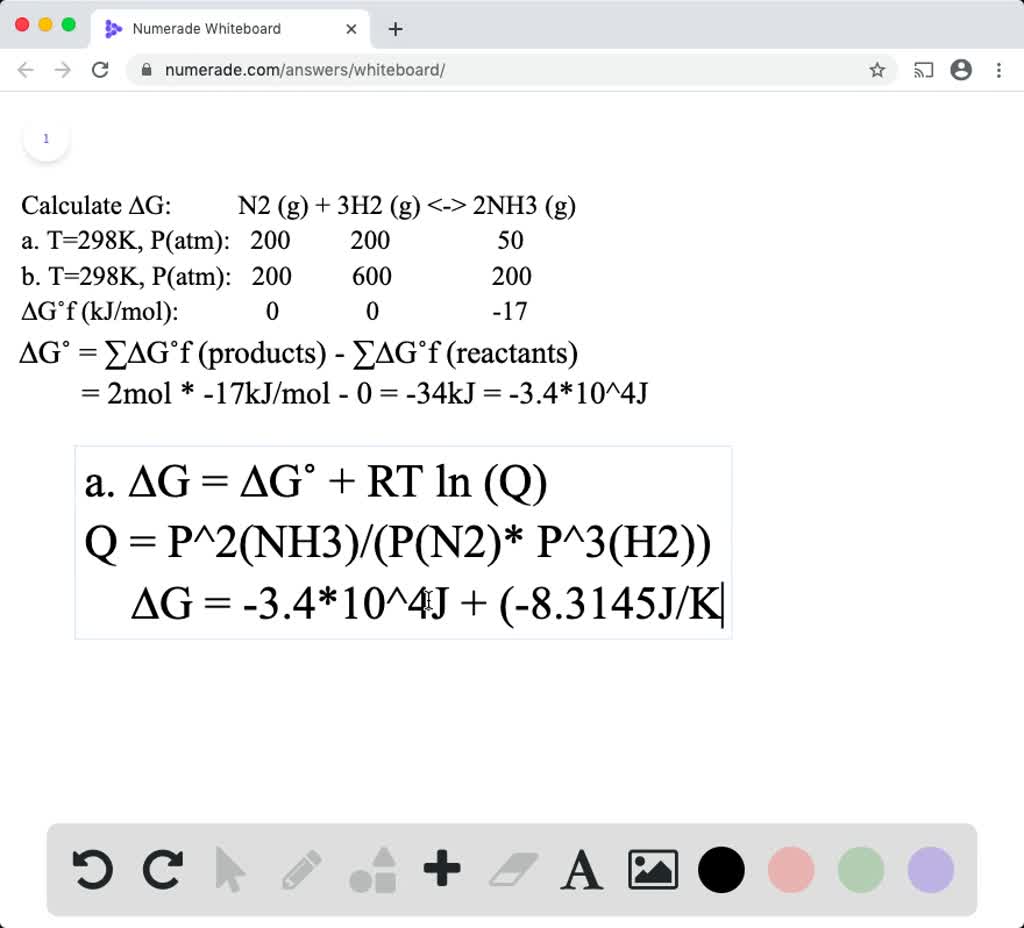
Task: Choose the text tool
Action: [x=582, y=870]
